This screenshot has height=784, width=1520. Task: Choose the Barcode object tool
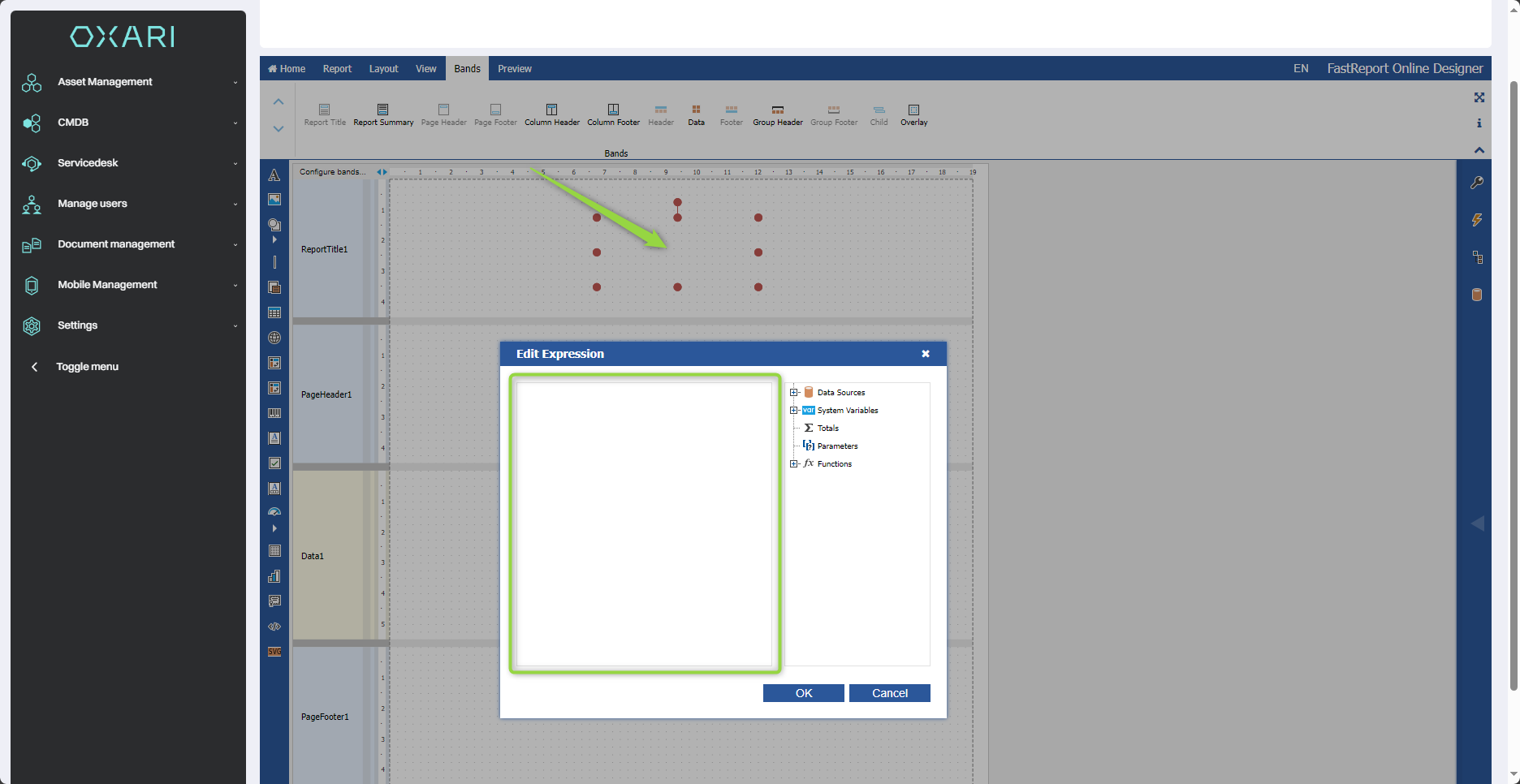click(274, 413)
